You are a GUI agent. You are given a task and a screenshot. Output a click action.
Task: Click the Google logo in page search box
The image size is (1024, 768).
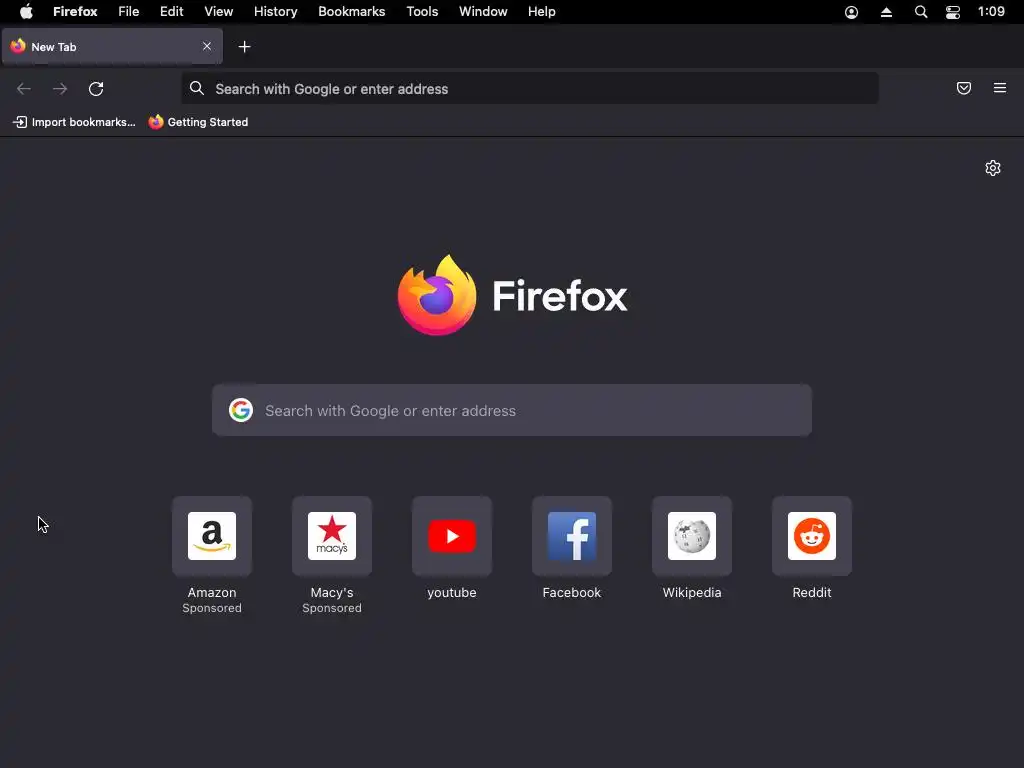pyautogui.click(x=241, y=410)
